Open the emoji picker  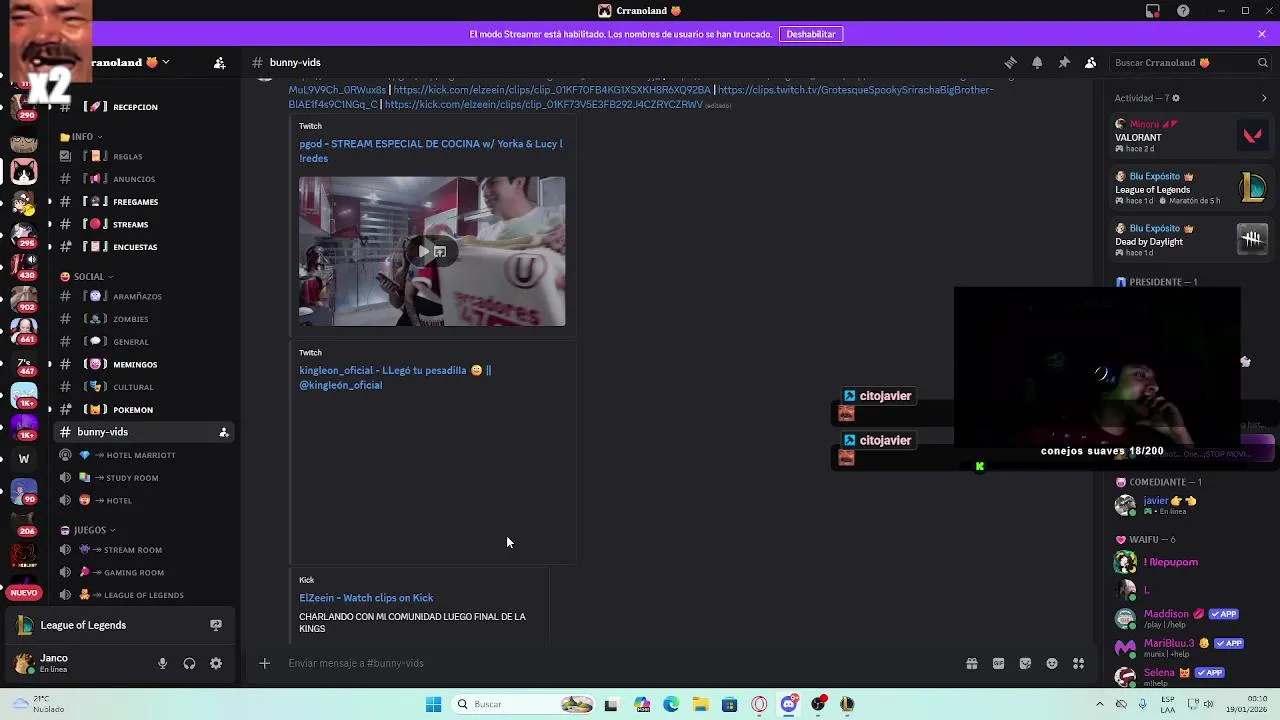pyautogui.click(x=1052, y=663)
